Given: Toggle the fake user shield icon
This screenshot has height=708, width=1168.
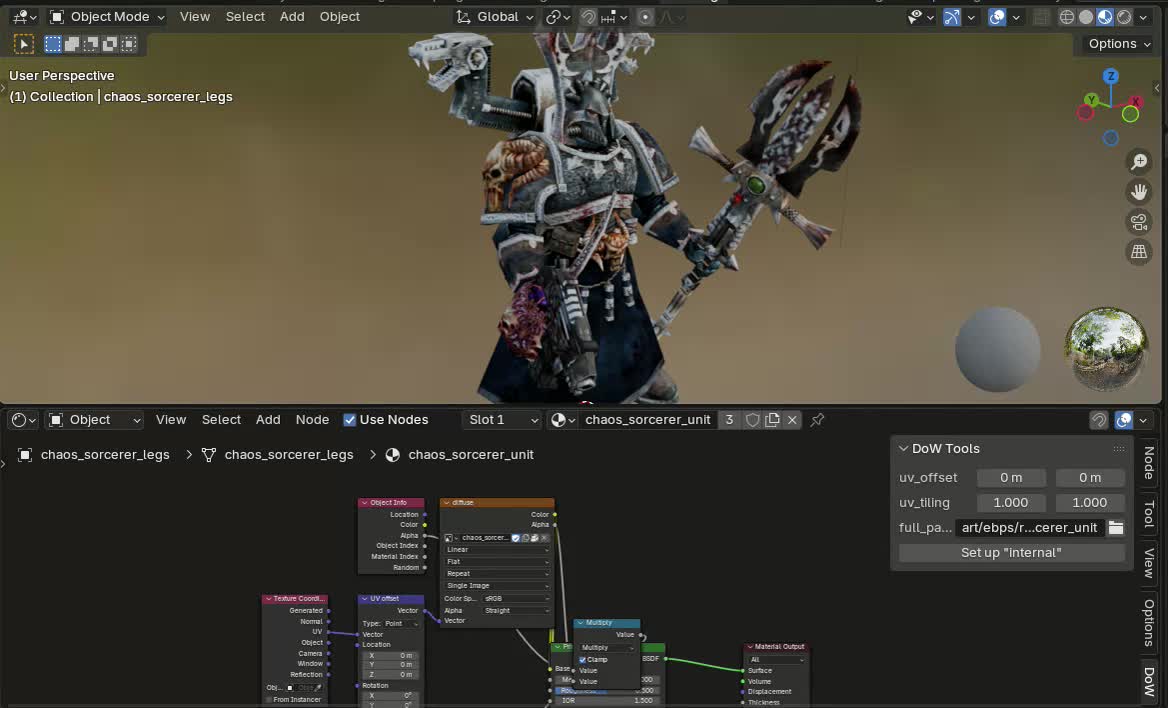Looking at the screenshot, I should click(x=752, y=420).
